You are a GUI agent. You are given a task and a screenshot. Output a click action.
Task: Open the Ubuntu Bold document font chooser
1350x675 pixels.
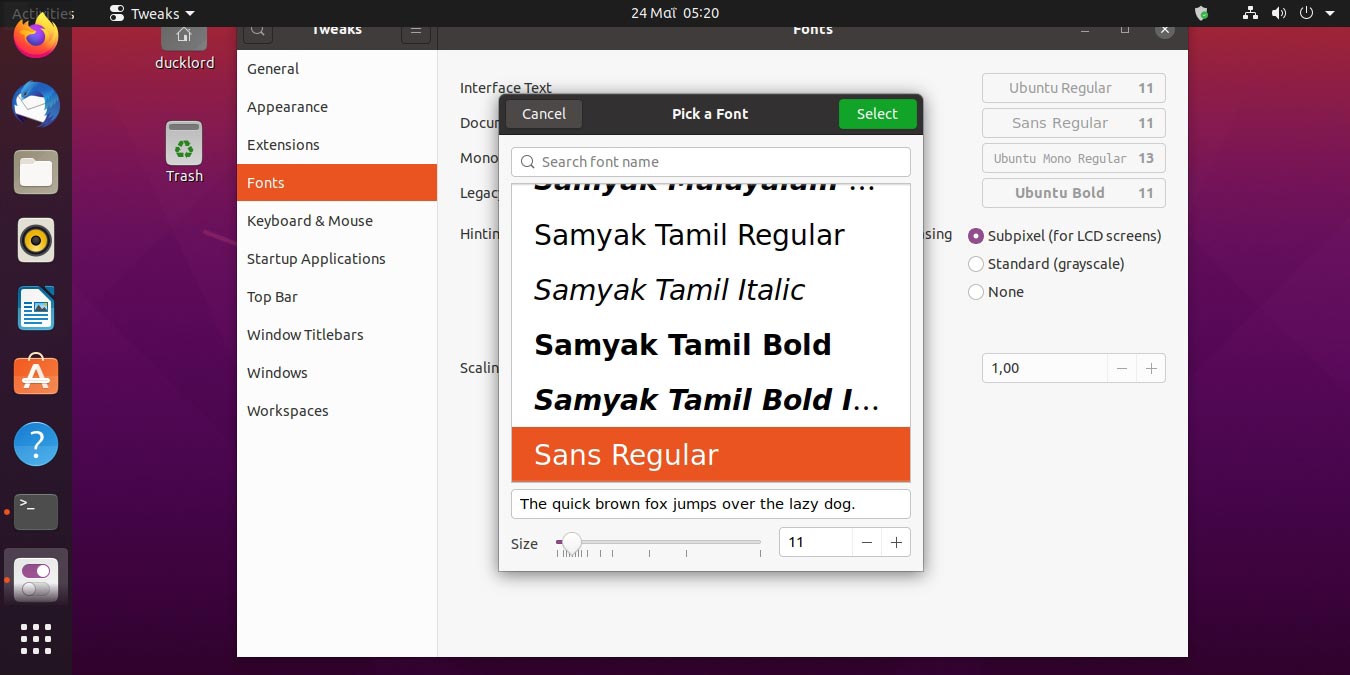1073,193
